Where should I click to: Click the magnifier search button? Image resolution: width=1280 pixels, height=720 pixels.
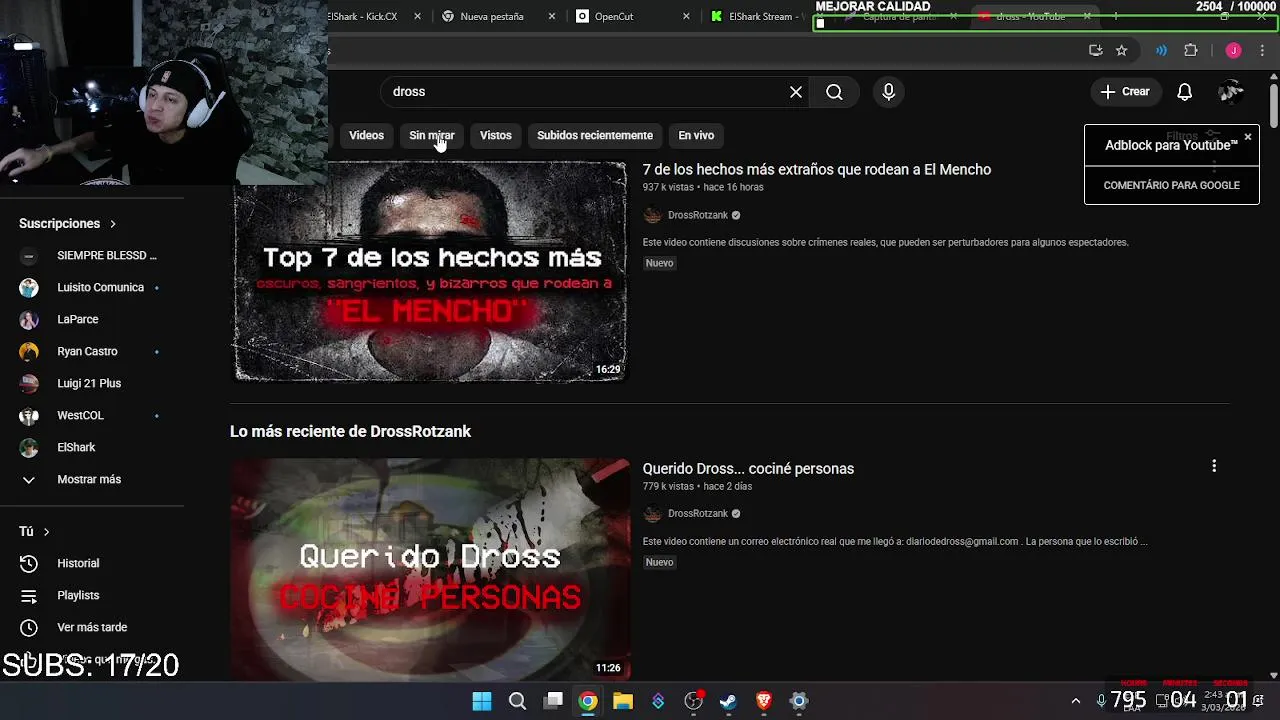coord(834,92)
